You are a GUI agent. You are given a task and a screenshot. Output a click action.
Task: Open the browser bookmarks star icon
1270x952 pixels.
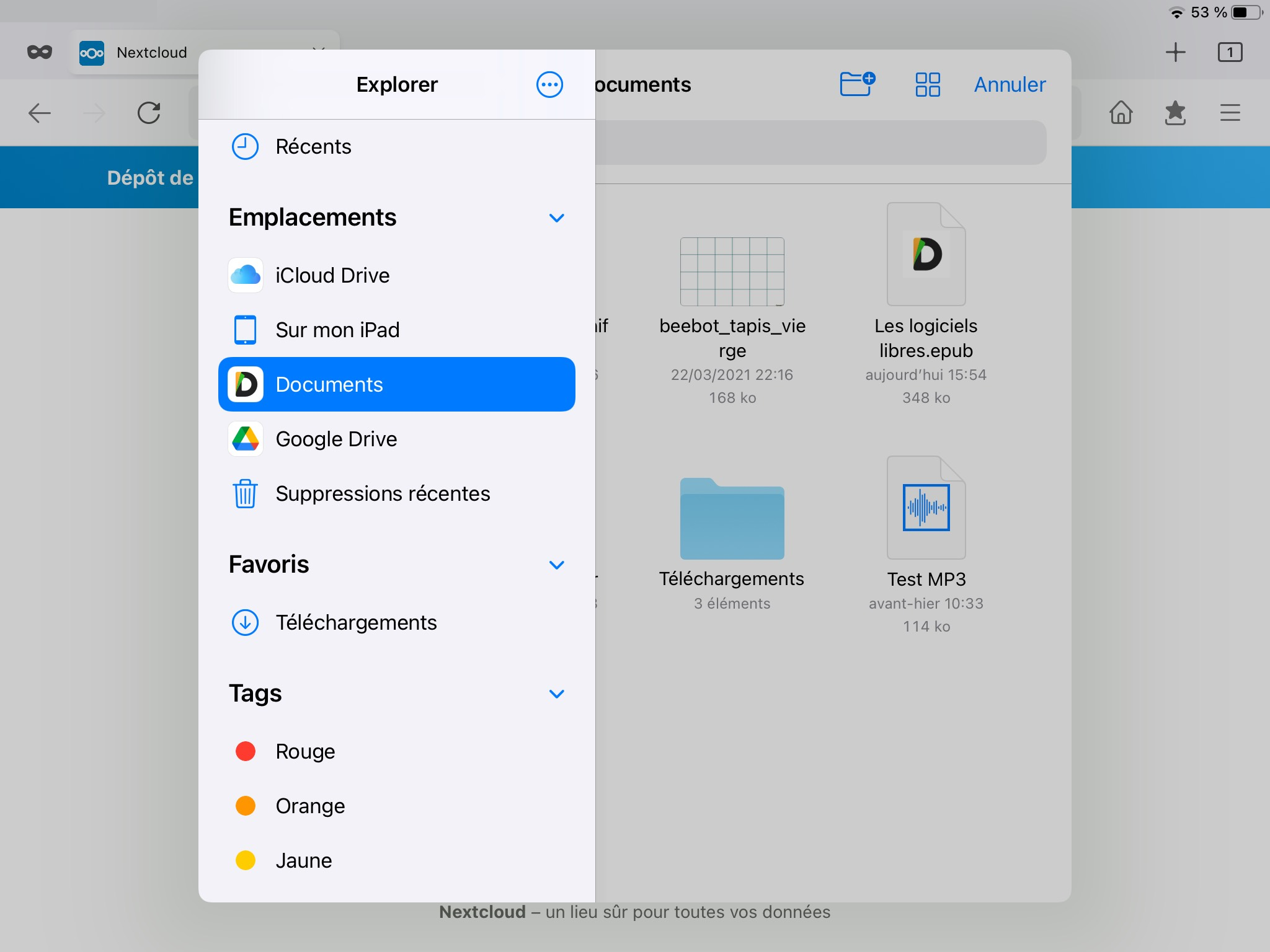click(x=1175, y=113)
